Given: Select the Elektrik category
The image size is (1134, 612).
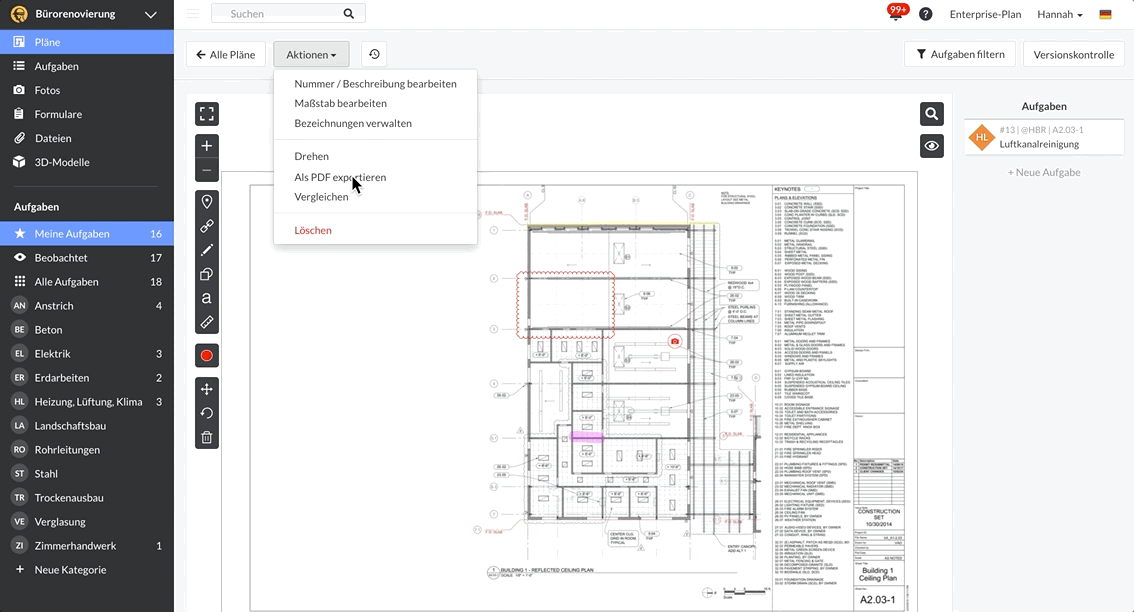Looking at the screenshot, I should click(87, 353).
